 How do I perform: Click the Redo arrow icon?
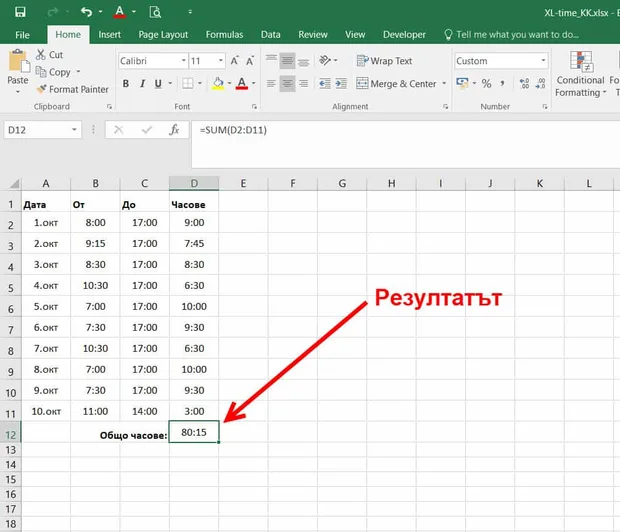[53, 12]
